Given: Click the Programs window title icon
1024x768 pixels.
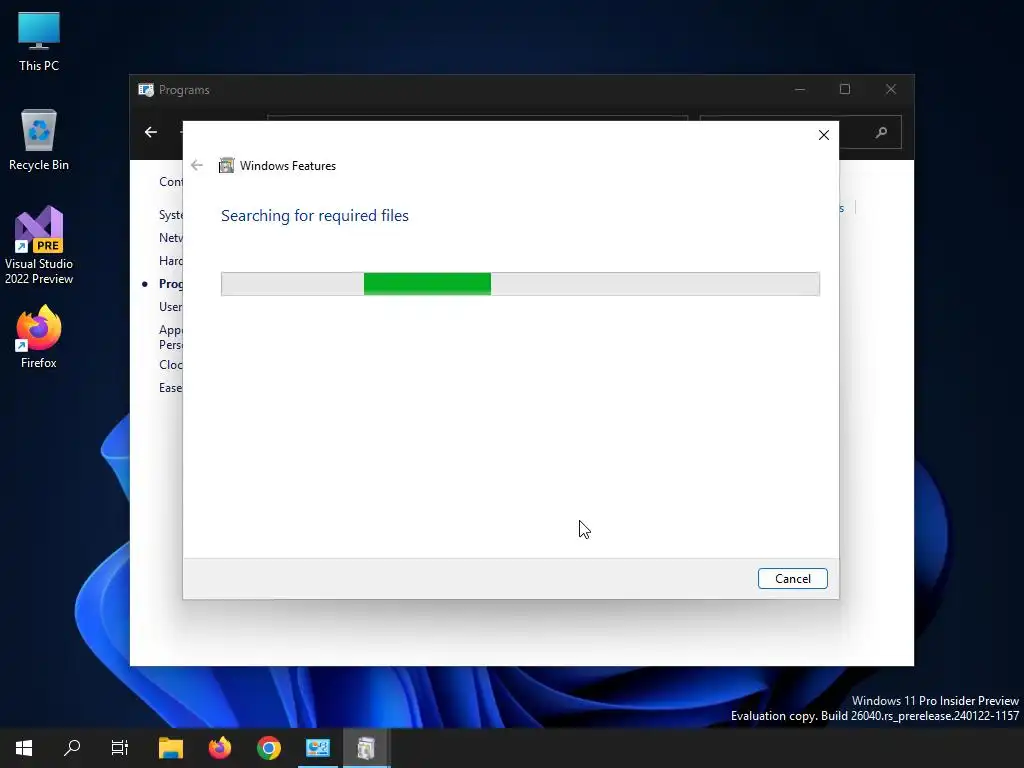Looking at the screenshot, I should click(146, 89).
